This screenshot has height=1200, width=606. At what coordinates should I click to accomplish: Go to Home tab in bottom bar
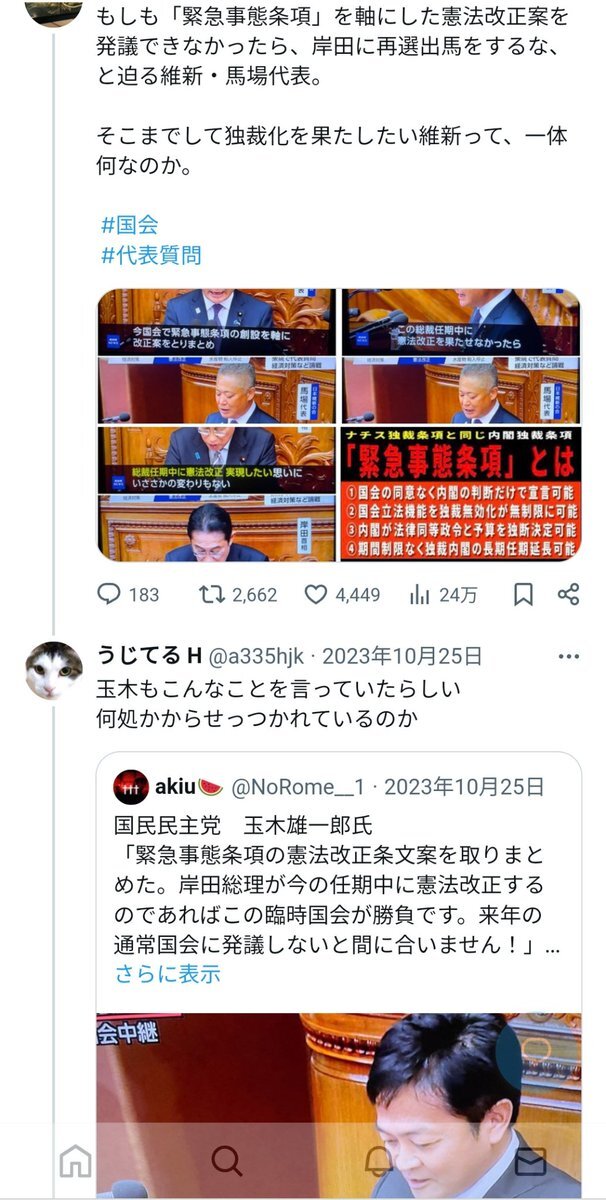tap(75, 1161)
